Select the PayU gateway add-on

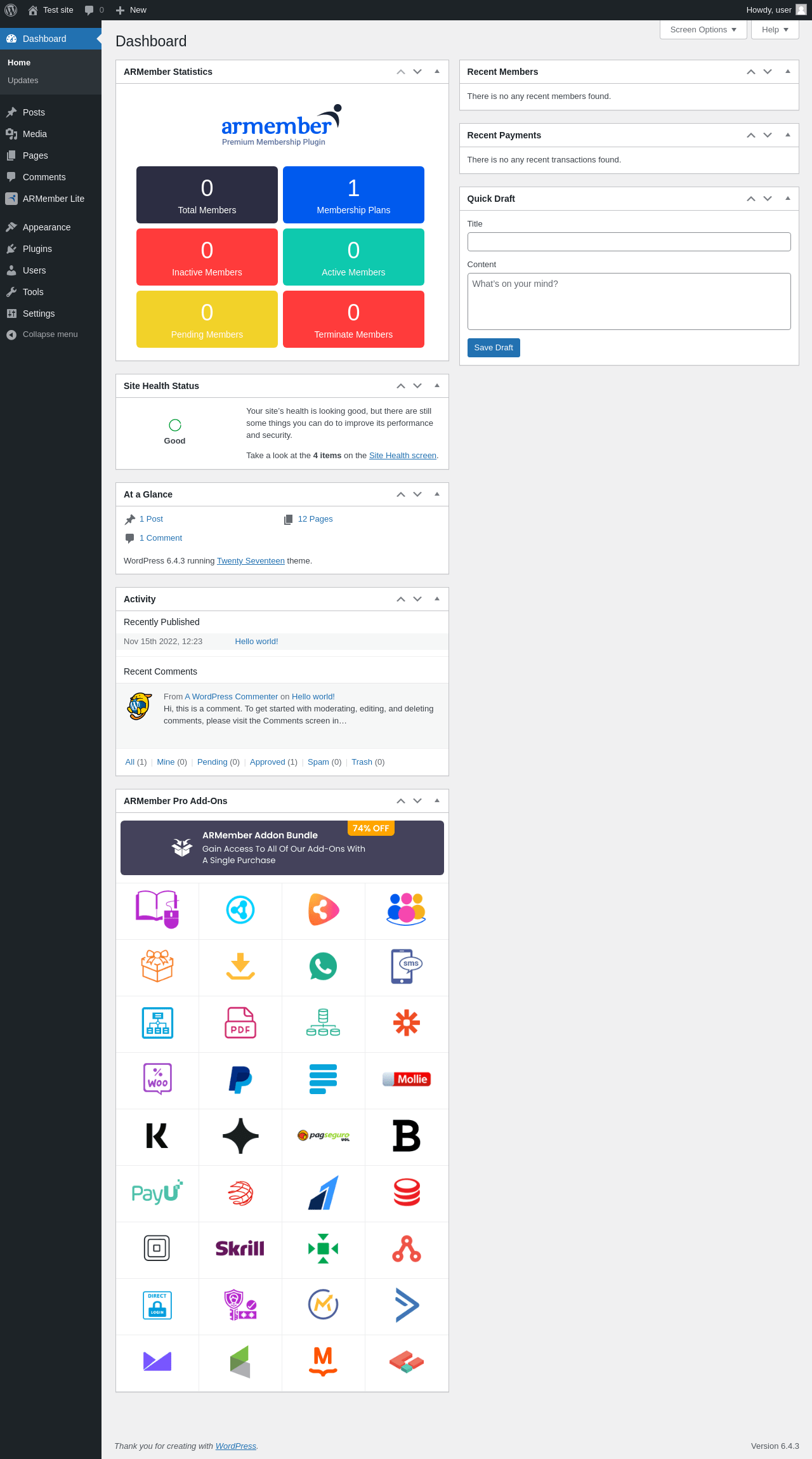157,1192
